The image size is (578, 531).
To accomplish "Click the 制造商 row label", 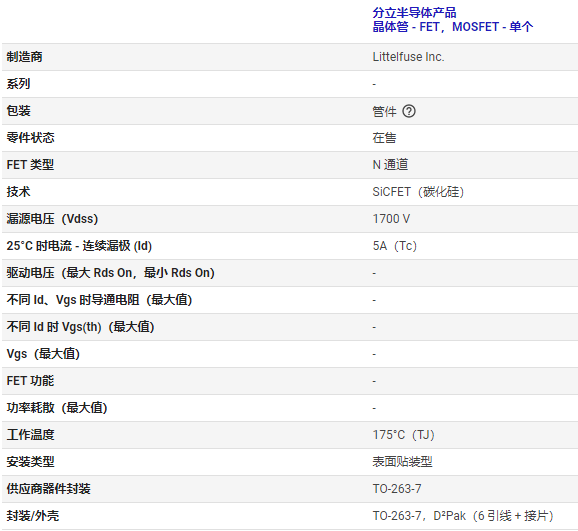I will pos(24,57).
